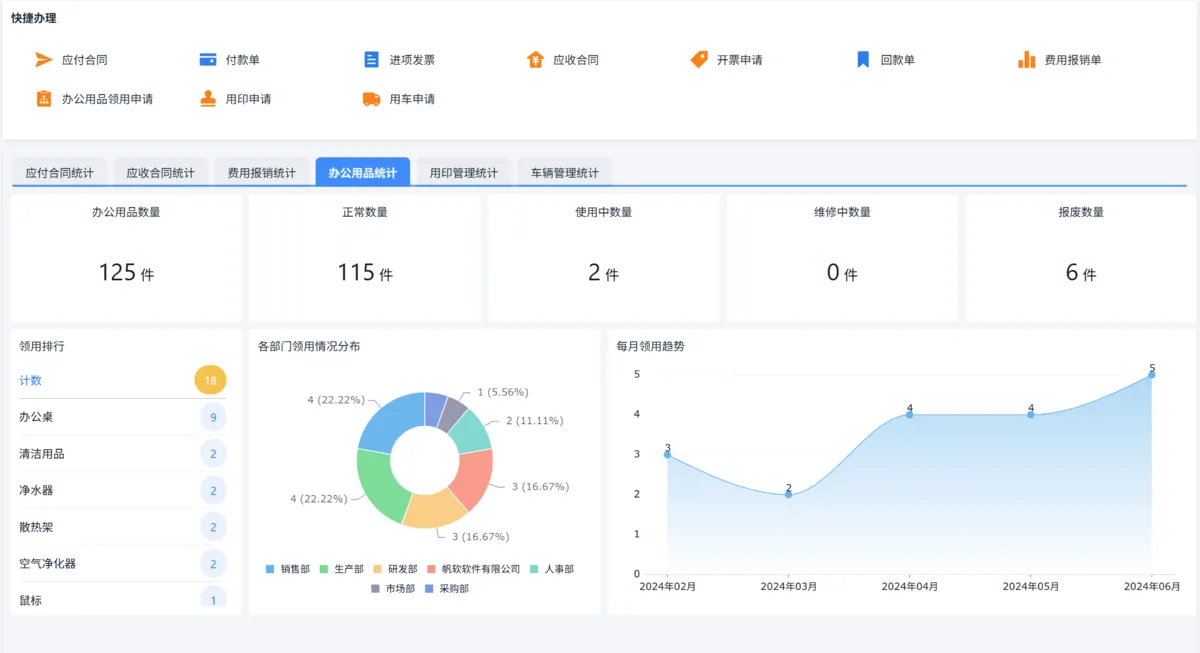The width and height of the screenshot is (1200, 653).
Task: Click the 9 badge beside 办公桌
Action: coord(213,417)
